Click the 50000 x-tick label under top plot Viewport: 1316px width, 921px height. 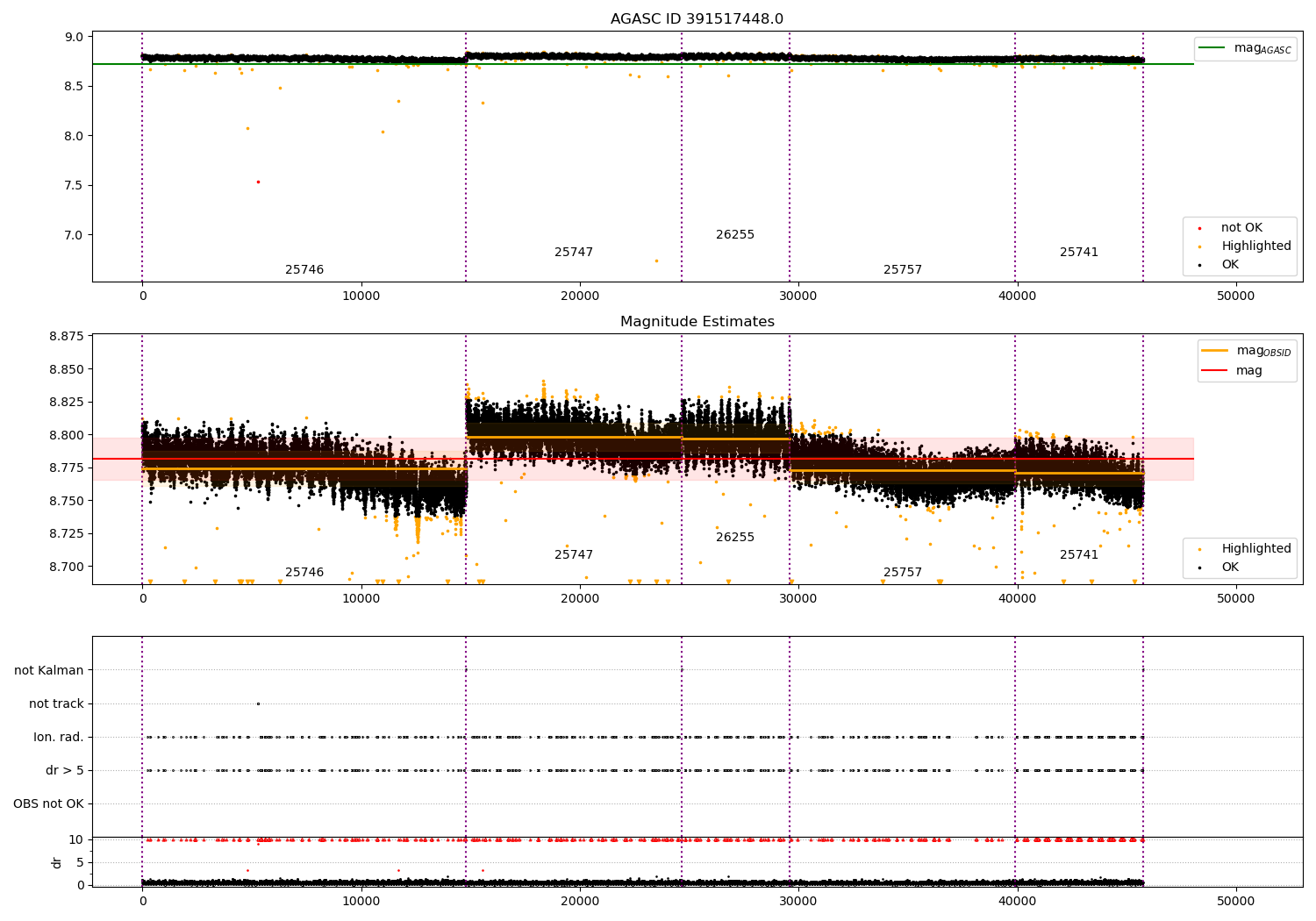pyautogui.click(x=1235, y=296)
